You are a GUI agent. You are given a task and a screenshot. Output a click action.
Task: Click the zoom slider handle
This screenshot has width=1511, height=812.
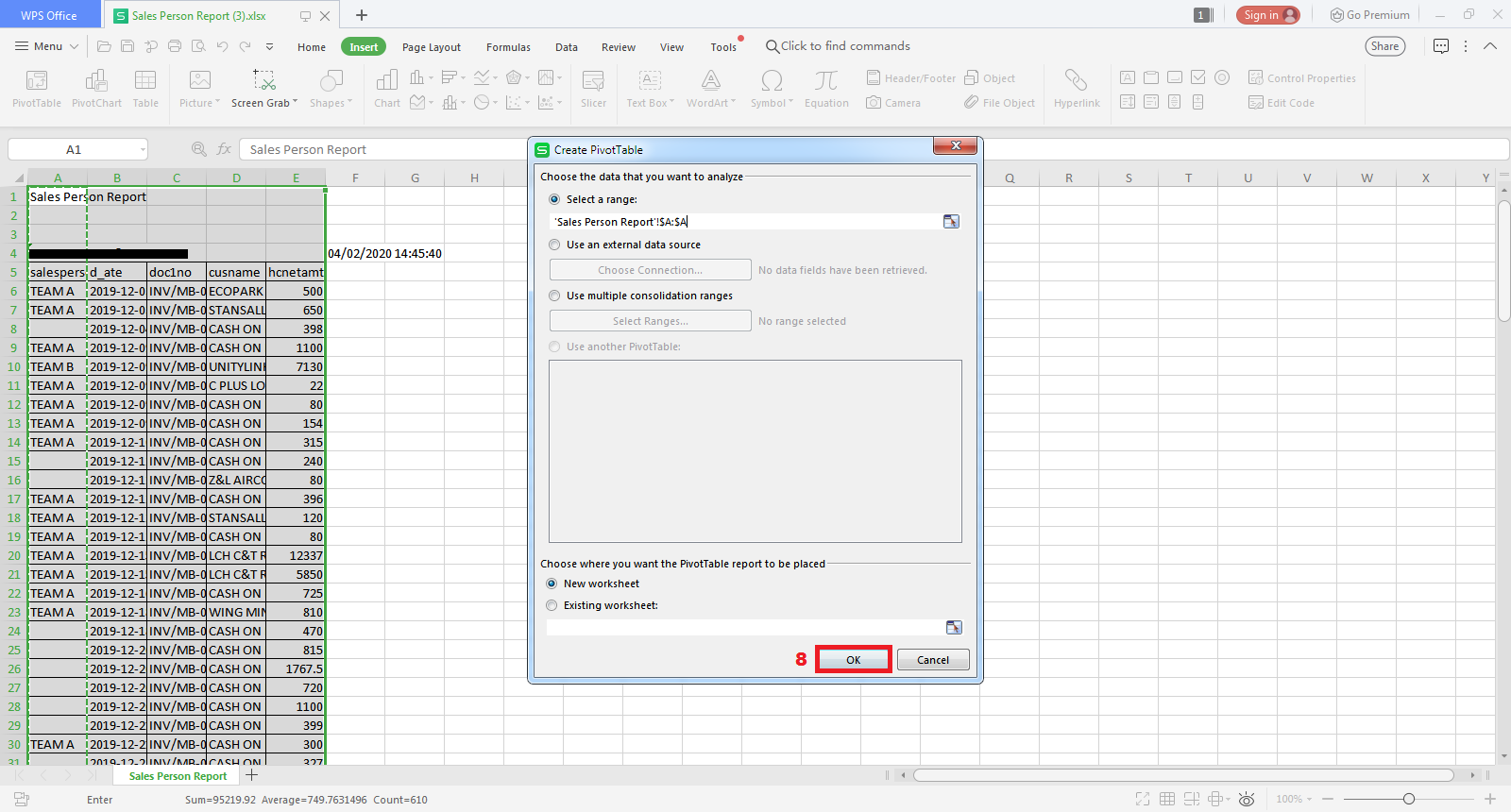point(1408,799)
